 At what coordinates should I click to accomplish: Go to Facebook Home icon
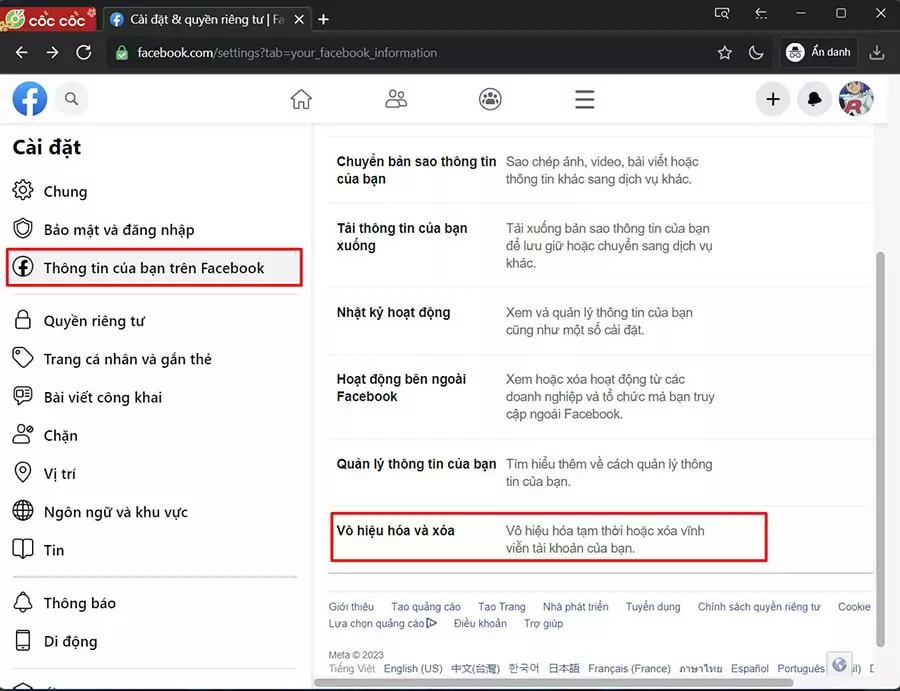pos(301,99)
